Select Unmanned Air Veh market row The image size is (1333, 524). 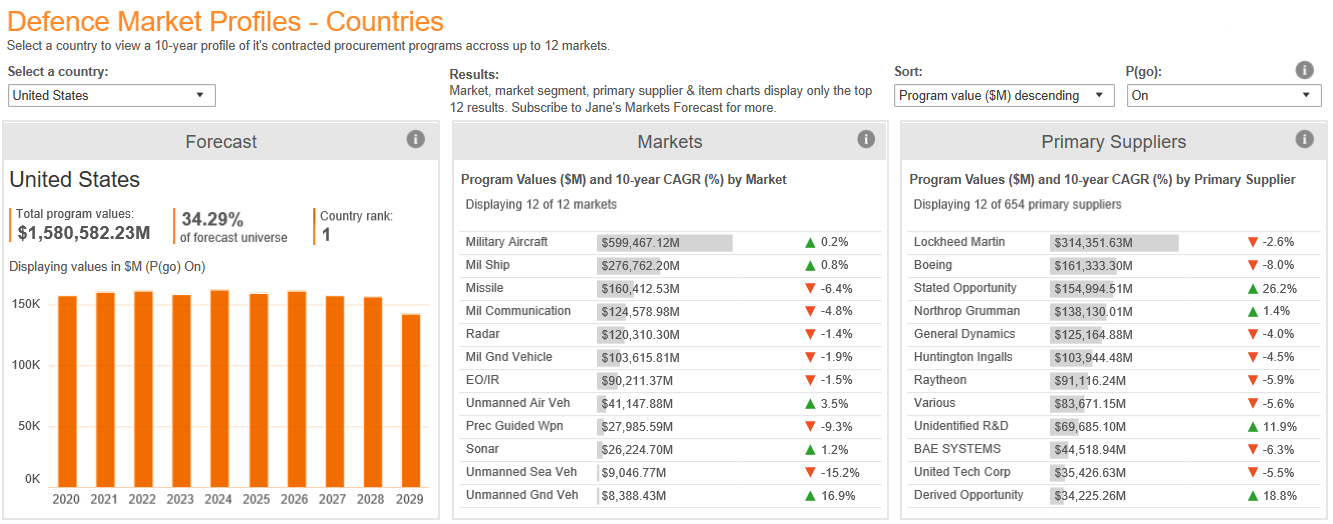[670, 403]
